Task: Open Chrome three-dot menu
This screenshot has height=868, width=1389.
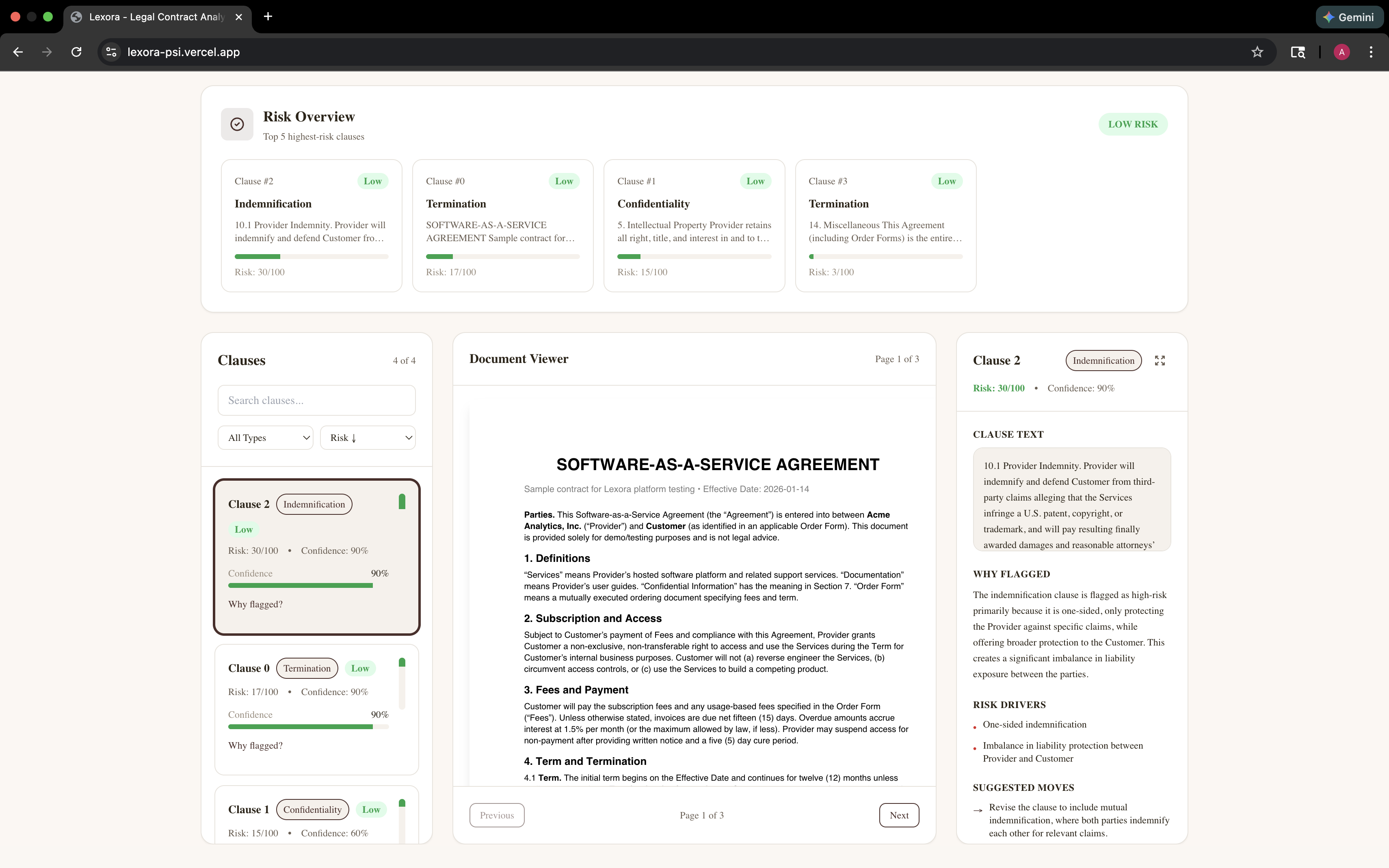Action: [1371, 52]
